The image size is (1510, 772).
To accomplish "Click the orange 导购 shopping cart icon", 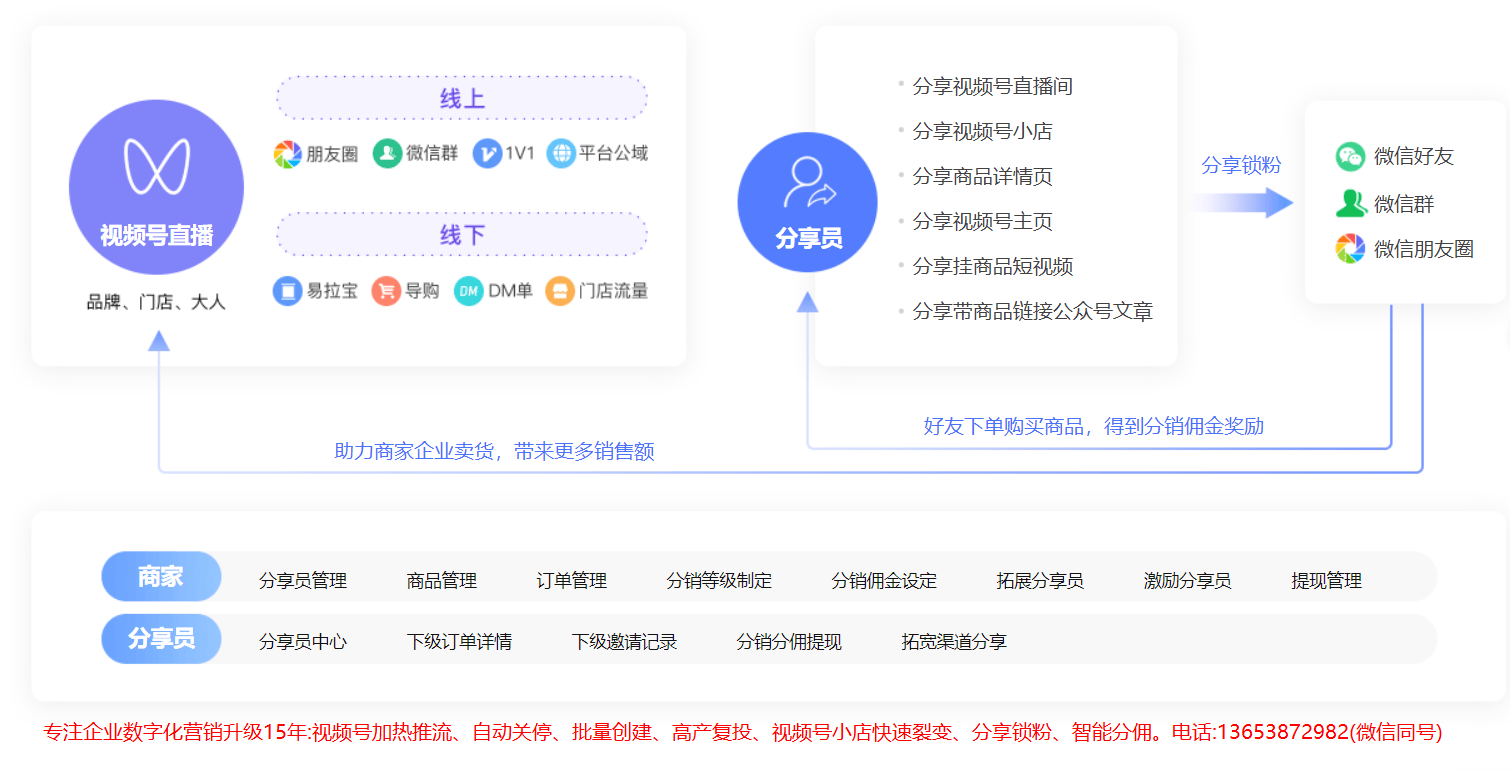I will pos(386,291).
